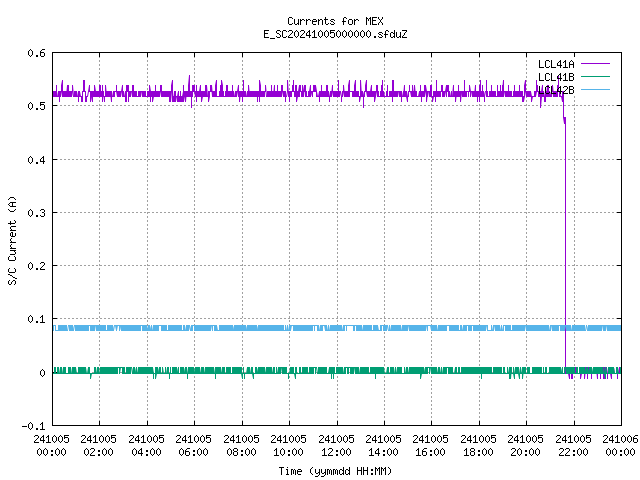The image size is (640, 480).
Task: Click the LCL42B legend label
Action: coord(556,90)
